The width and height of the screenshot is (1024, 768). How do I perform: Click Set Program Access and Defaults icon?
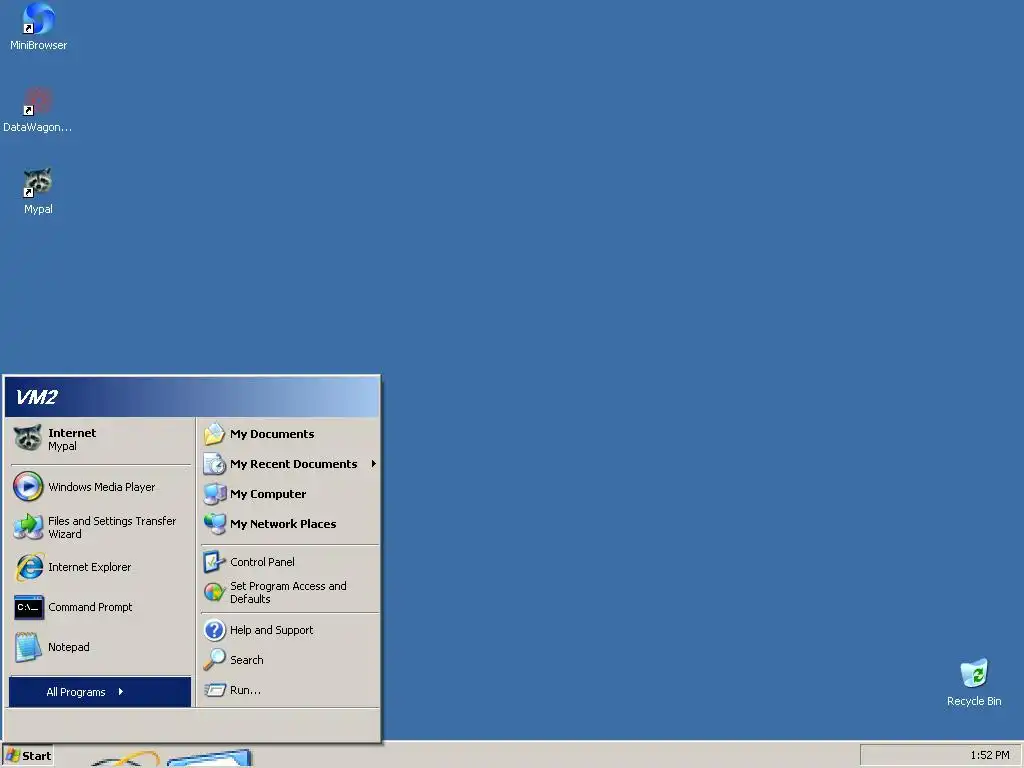214,592
